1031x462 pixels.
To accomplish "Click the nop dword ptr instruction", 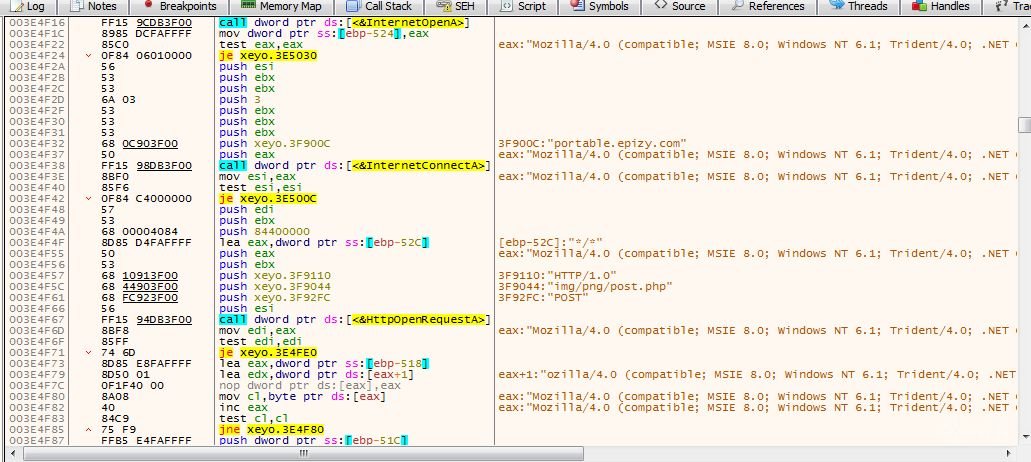I will (x=310, y=385).
